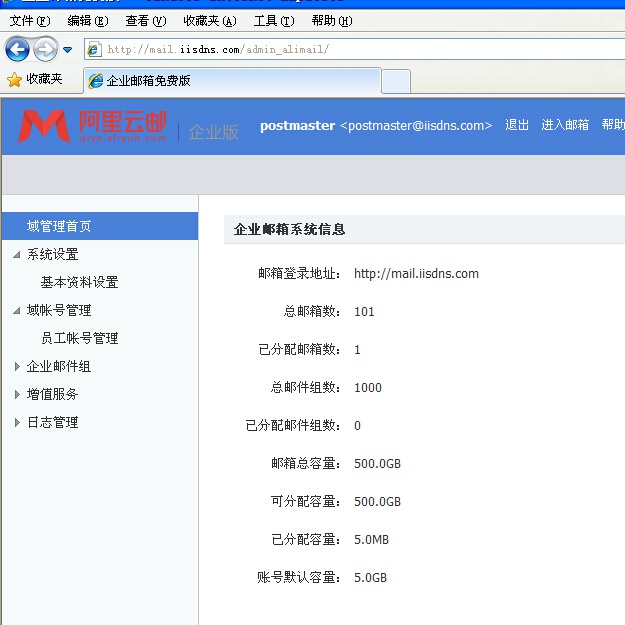
Task: Select 员工帐号管理 in the sidebar
Action: tap(79, 339)
